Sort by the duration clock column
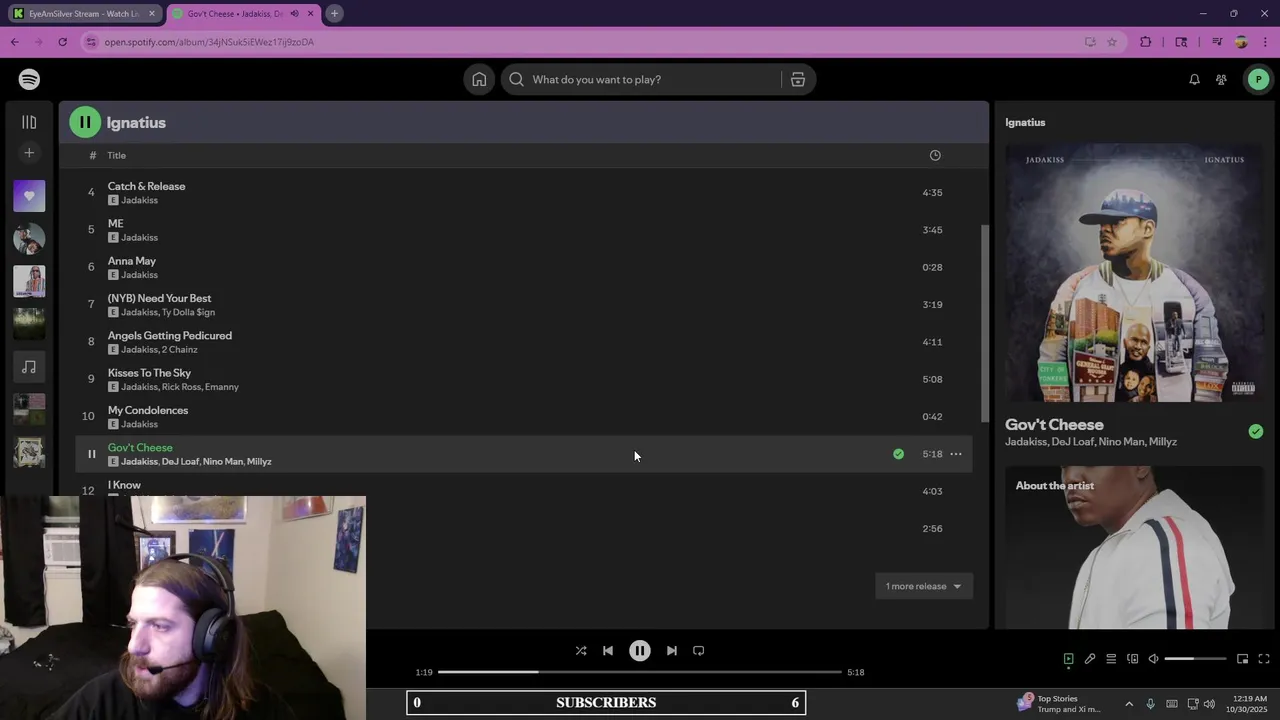Screen dimensions: 1280x720 pos(935,155)
